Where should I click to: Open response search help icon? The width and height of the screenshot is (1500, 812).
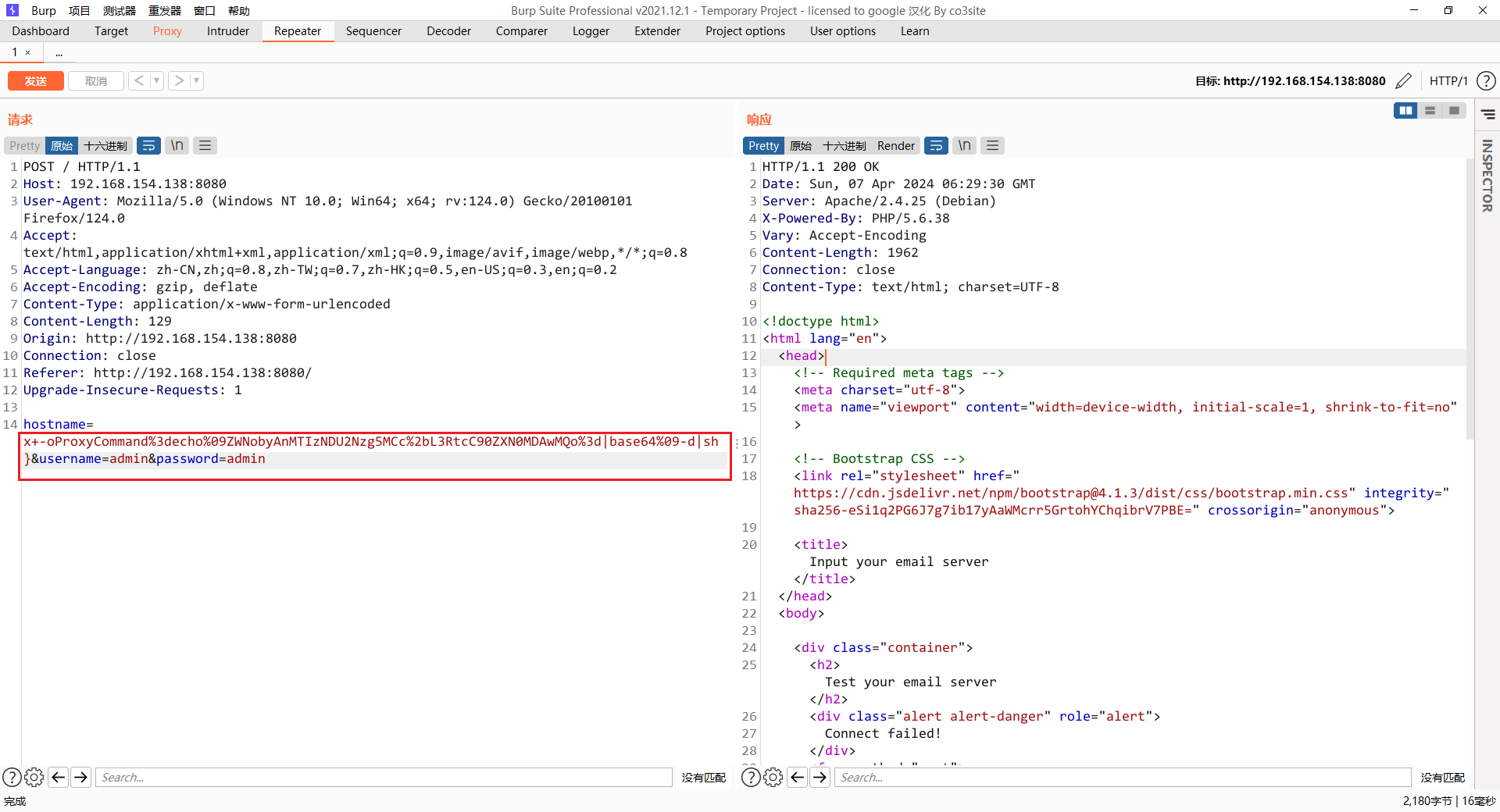pos(751,777)
